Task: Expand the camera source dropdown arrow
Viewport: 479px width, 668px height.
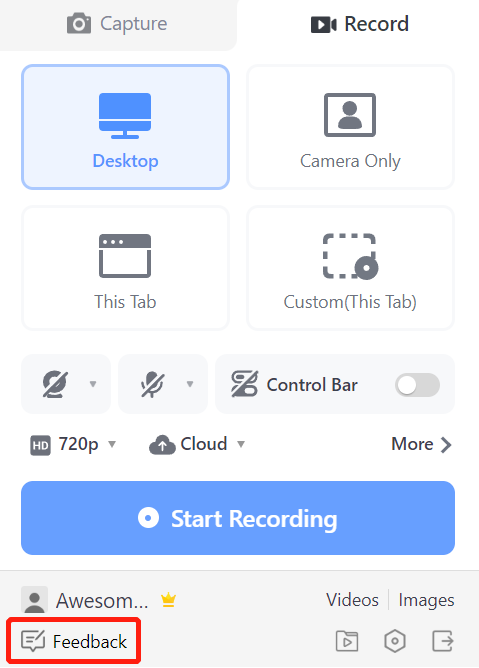Action: click(93, 384)
